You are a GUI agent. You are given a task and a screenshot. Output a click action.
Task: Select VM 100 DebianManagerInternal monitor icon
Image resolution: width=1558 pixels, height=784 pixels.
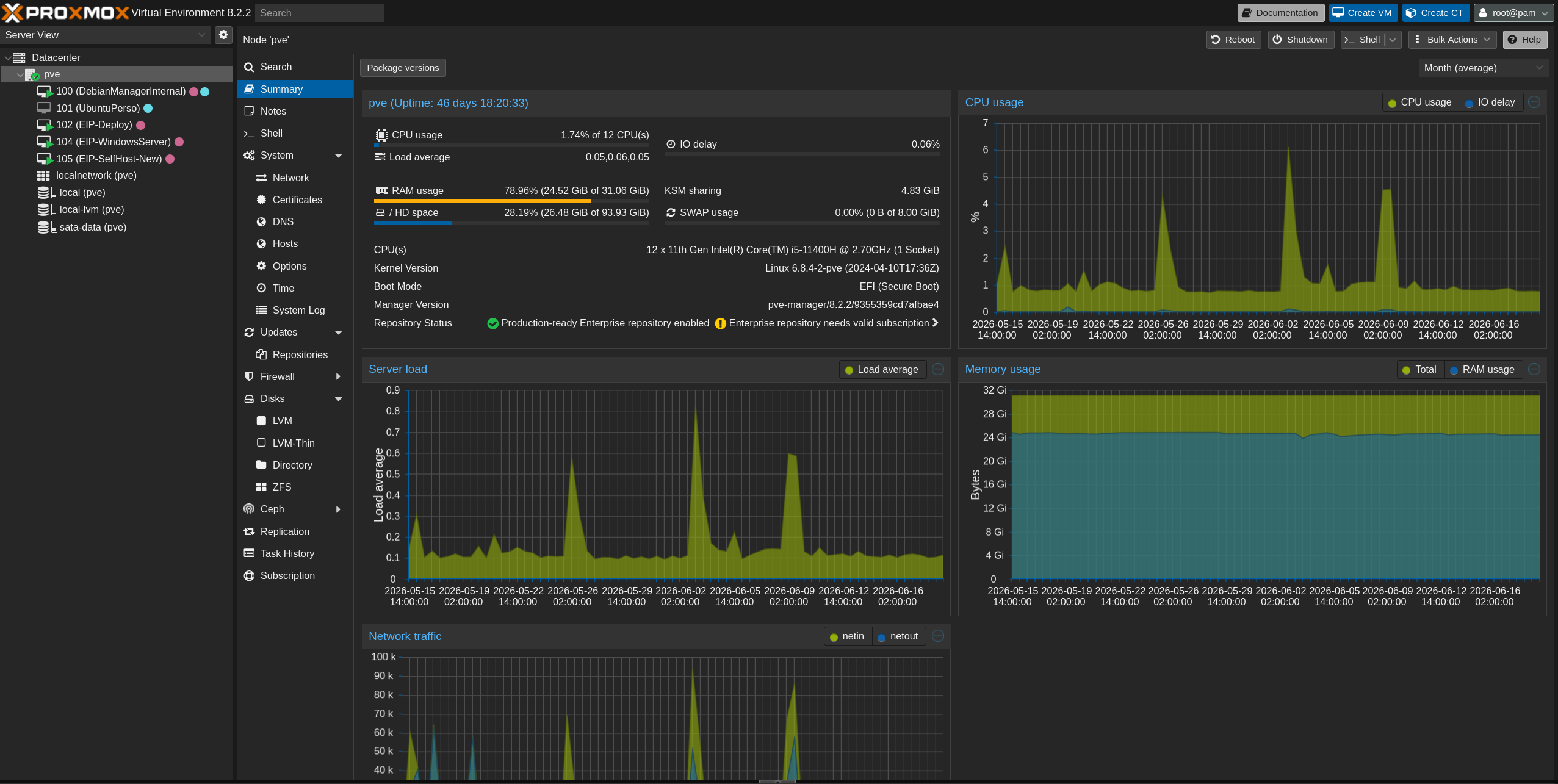tap(45, 92)
